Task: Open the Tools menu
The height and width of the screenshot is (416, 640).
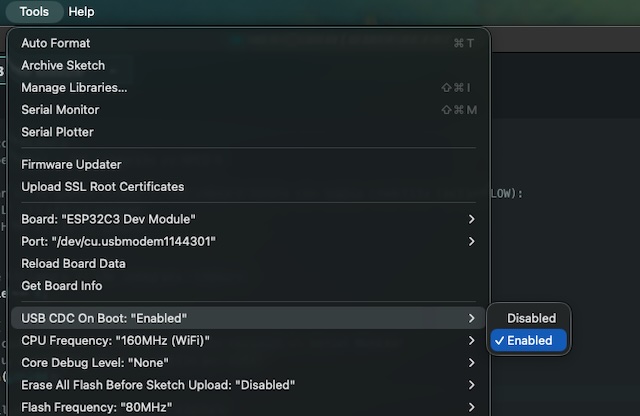Action: [33, 12]
